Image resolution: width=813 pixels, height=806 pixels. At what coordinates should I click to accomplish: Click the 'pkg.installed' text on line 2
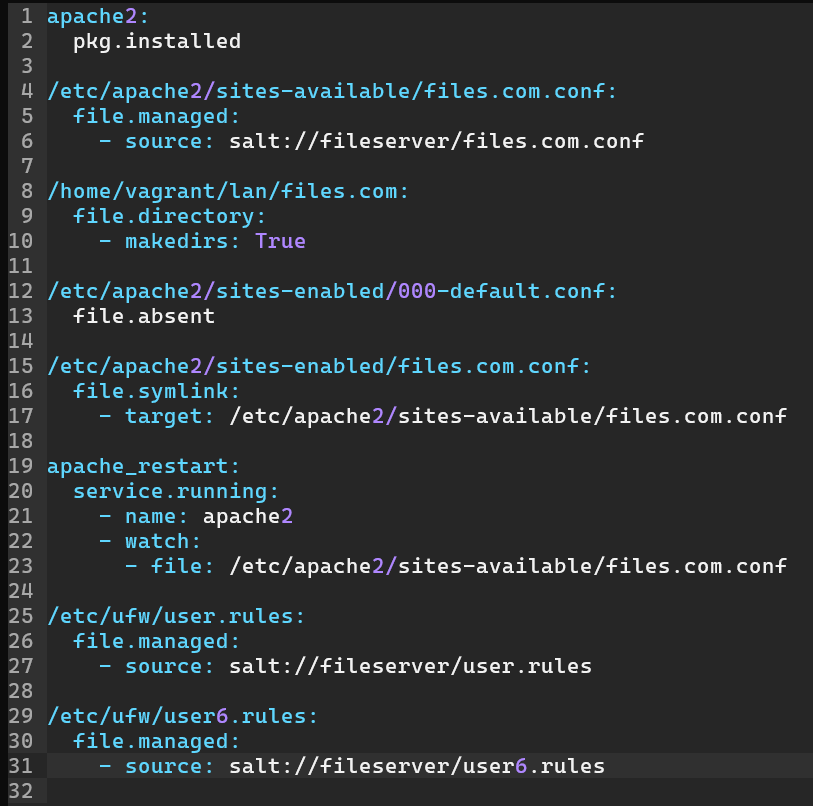157,41
